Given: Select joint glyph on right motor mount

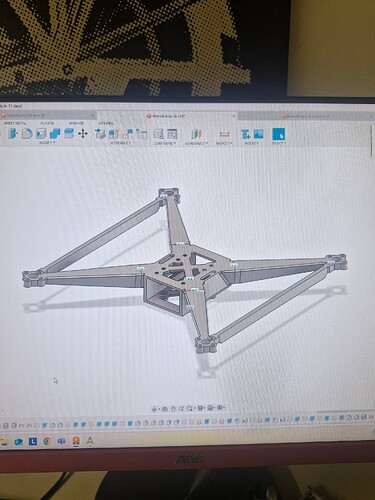Looking at the screenshot, I should click(331, 263).
